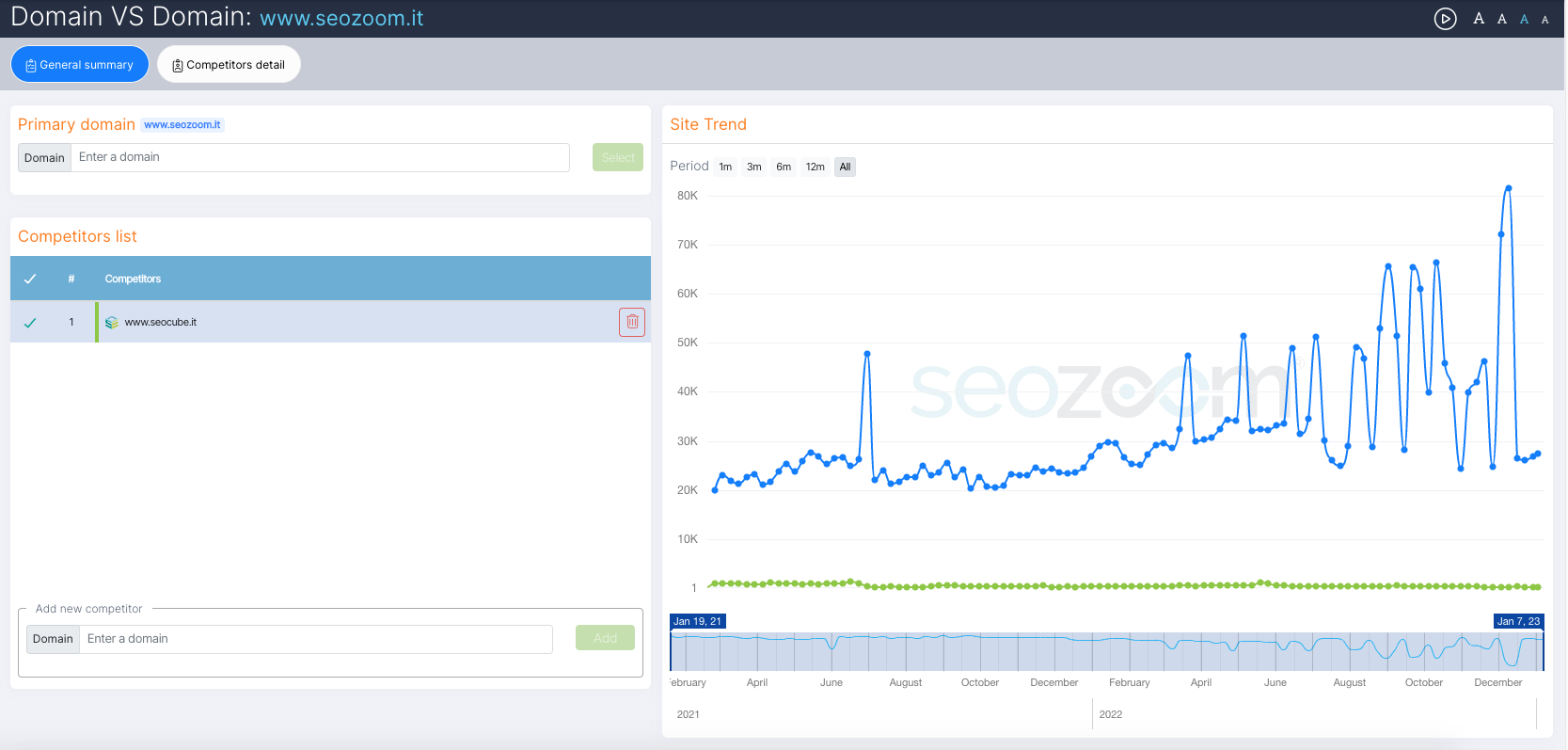Open the Competitors detail tab
The width and height of the screenshot is (1568, 750).
229,65
